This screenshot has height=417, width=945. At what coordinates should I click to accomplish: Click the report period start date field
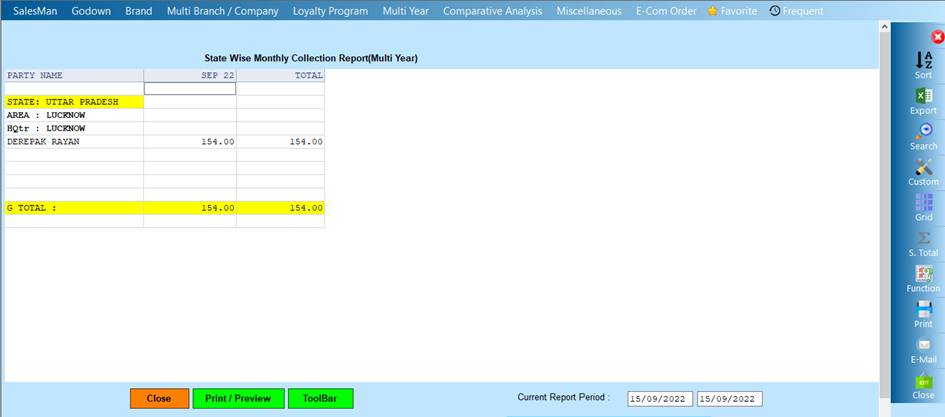coord(659,399)
